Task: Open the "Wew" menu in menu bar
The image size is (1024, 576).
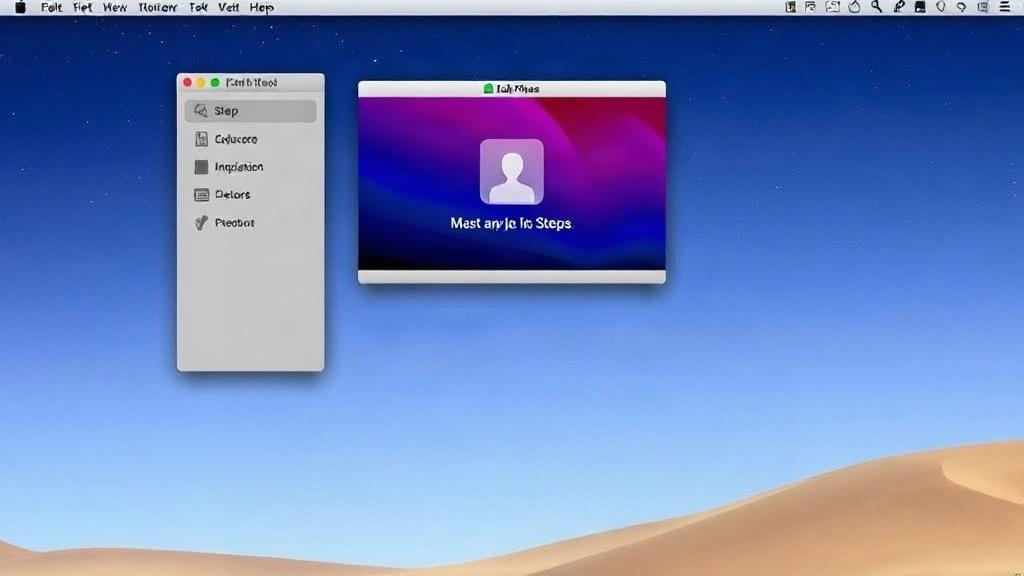Action: coord(115,8)
